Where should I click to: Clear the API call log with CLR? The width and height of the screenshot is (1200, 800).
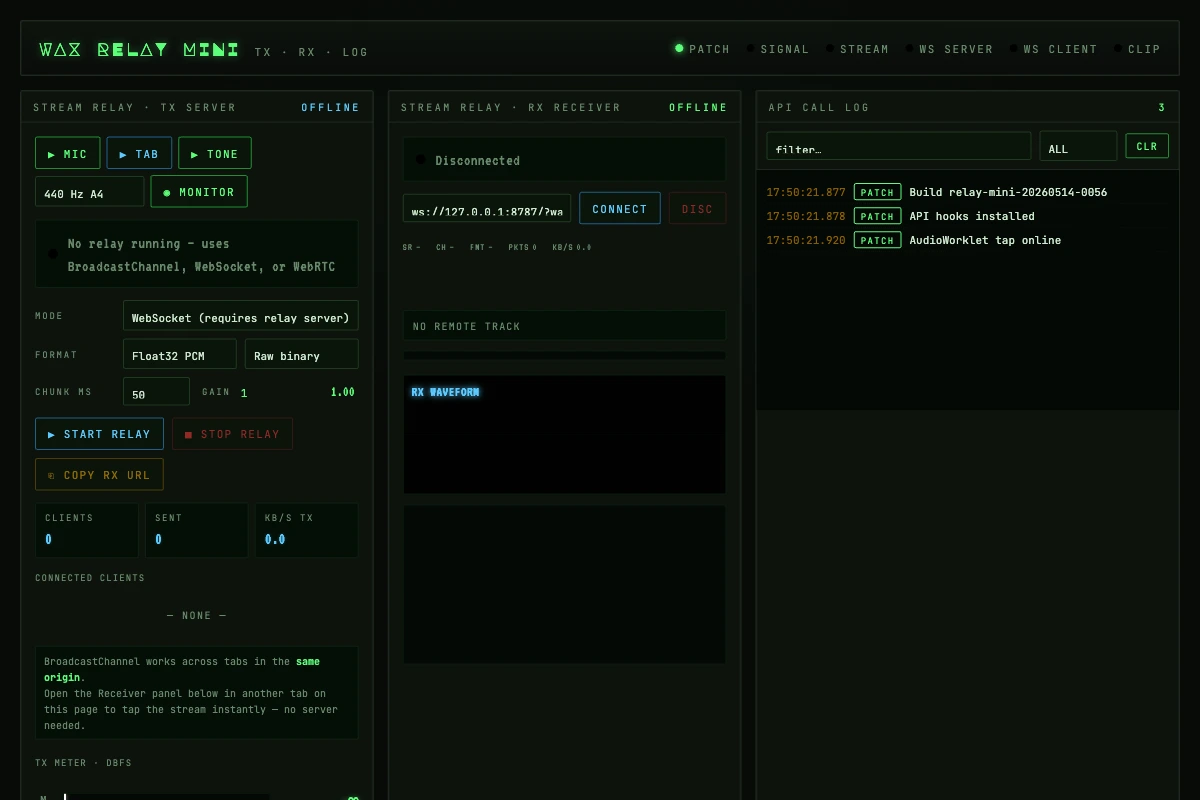[1147, 146]
